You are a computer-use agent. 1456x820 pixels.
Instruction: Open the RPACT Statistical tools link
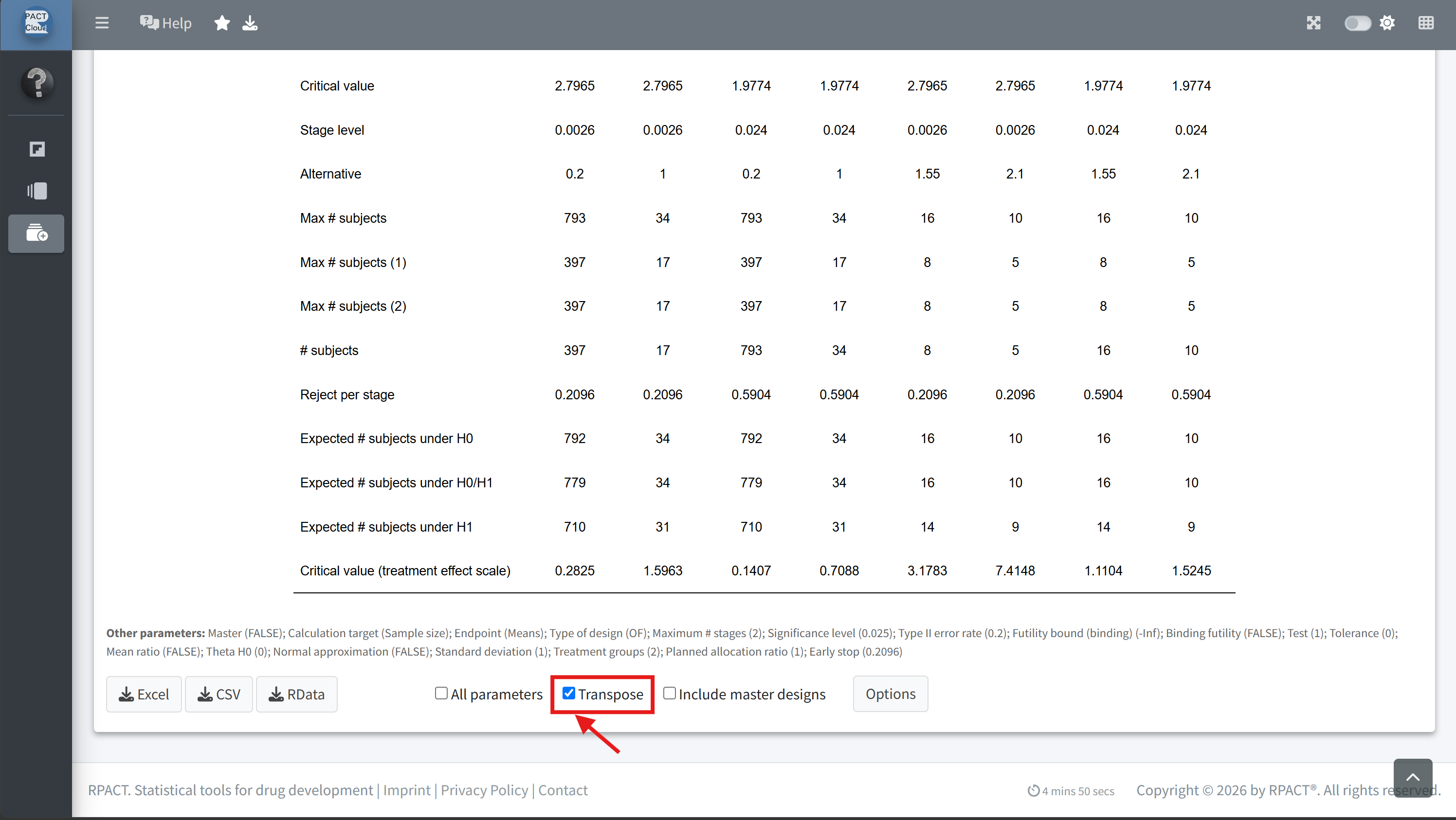[x=231, y=790]
